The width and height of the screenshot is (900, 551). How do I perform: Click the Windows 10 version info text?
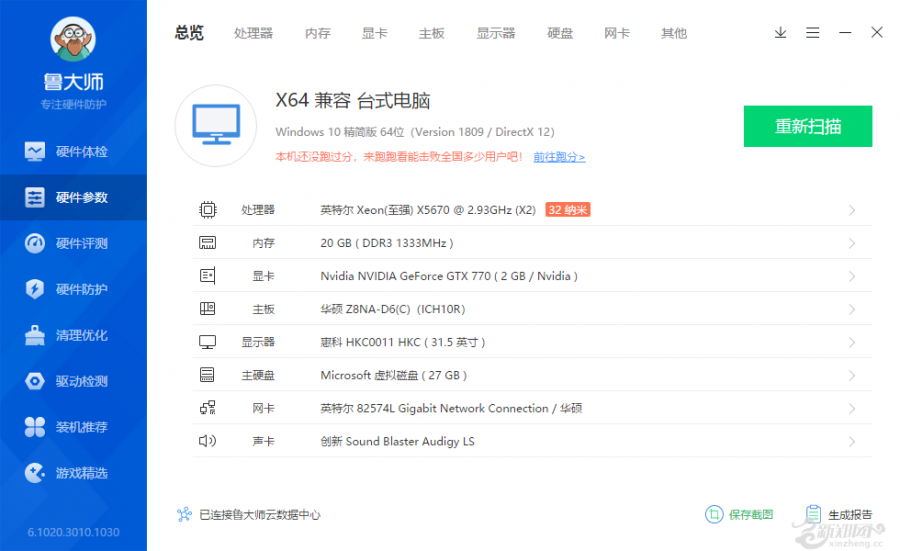point(415,132)
